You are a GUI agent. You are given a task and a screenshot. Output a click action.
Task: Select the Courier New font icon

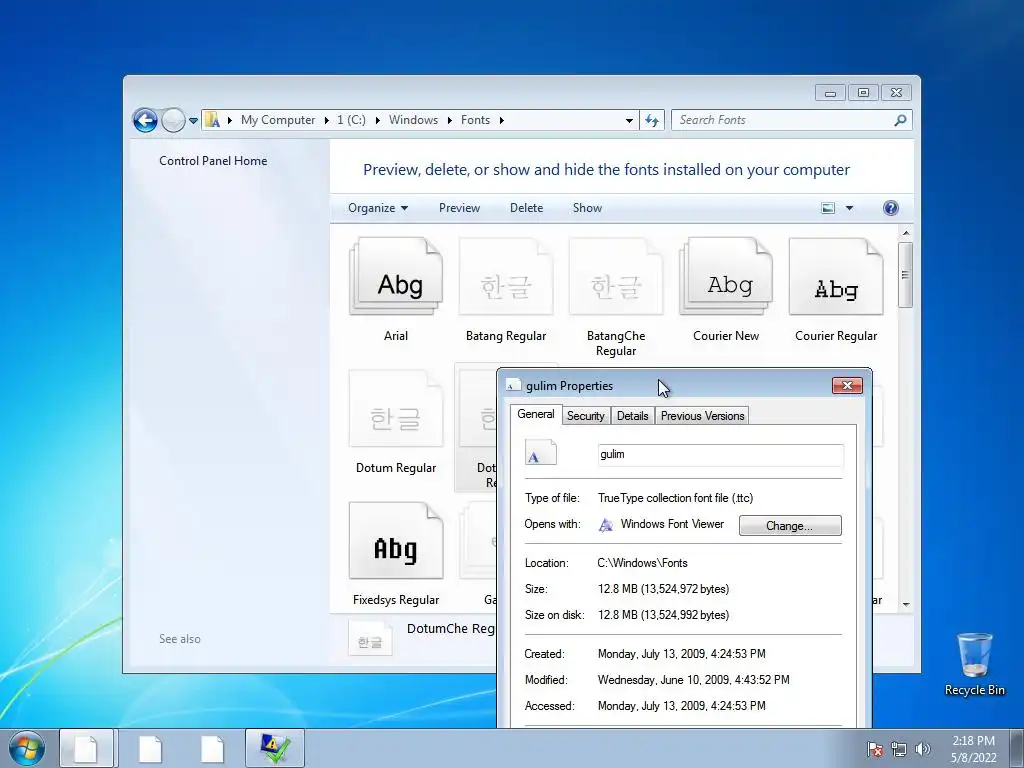point(726,277)
